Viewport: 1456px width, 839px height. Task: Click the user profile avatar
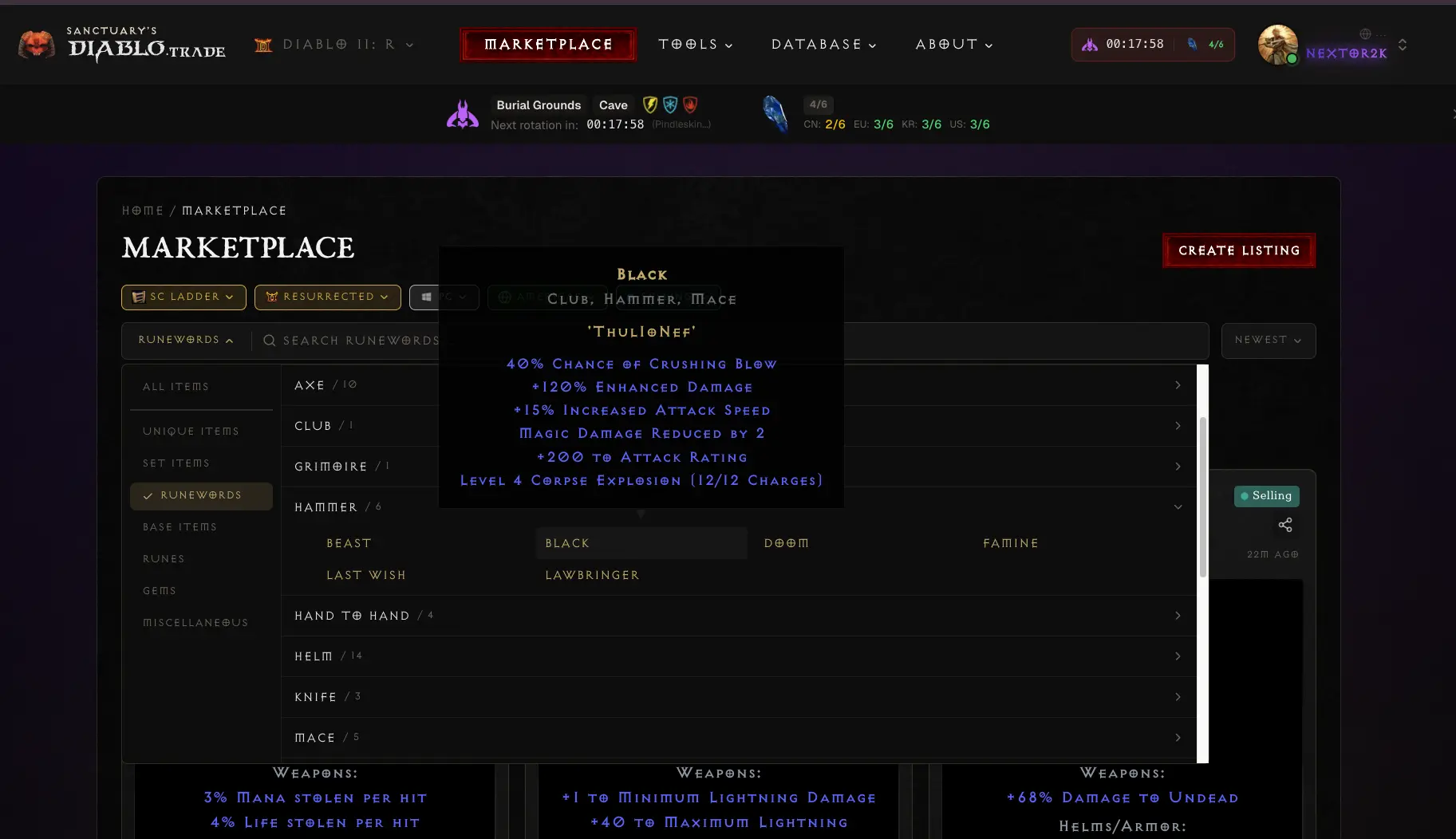coord(1277,45)
